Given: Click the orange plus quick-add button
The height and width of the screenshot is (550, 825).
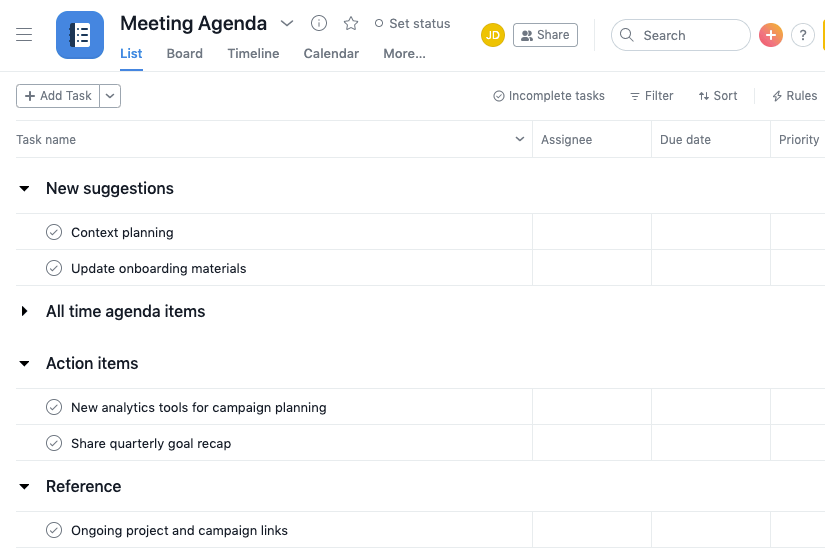Looking at the screenshot, I should [x=770, y=35].
